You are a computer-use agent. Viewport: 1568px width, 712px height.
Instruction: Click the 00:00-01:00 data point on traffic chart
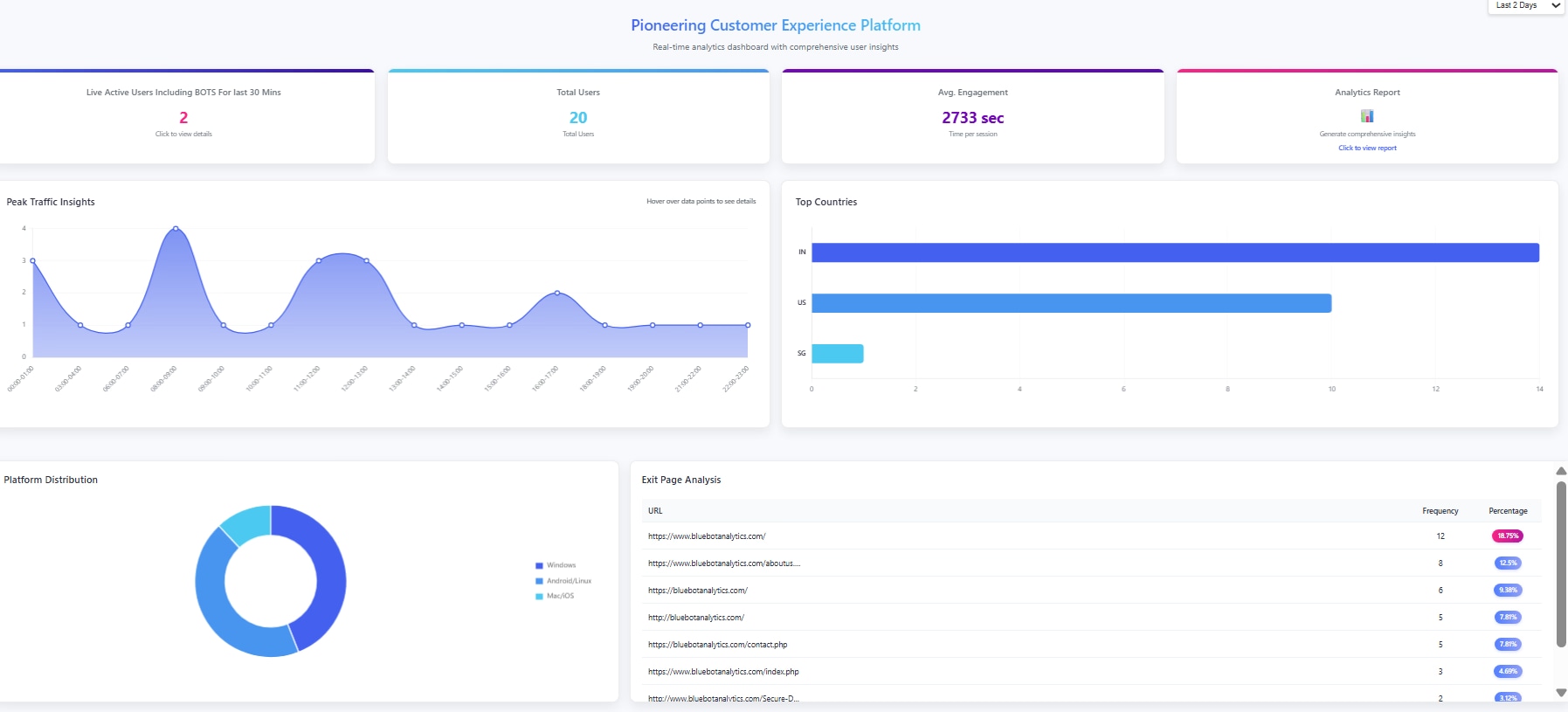coord(33,260)
